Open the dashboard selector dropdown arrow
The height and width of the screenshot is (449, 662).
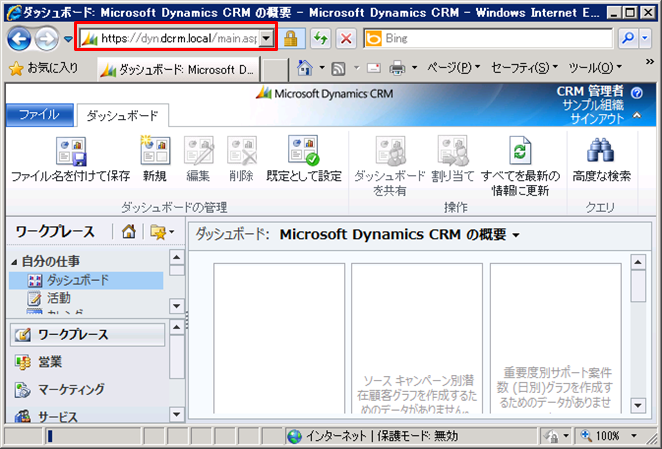click(x=516, y=235)
